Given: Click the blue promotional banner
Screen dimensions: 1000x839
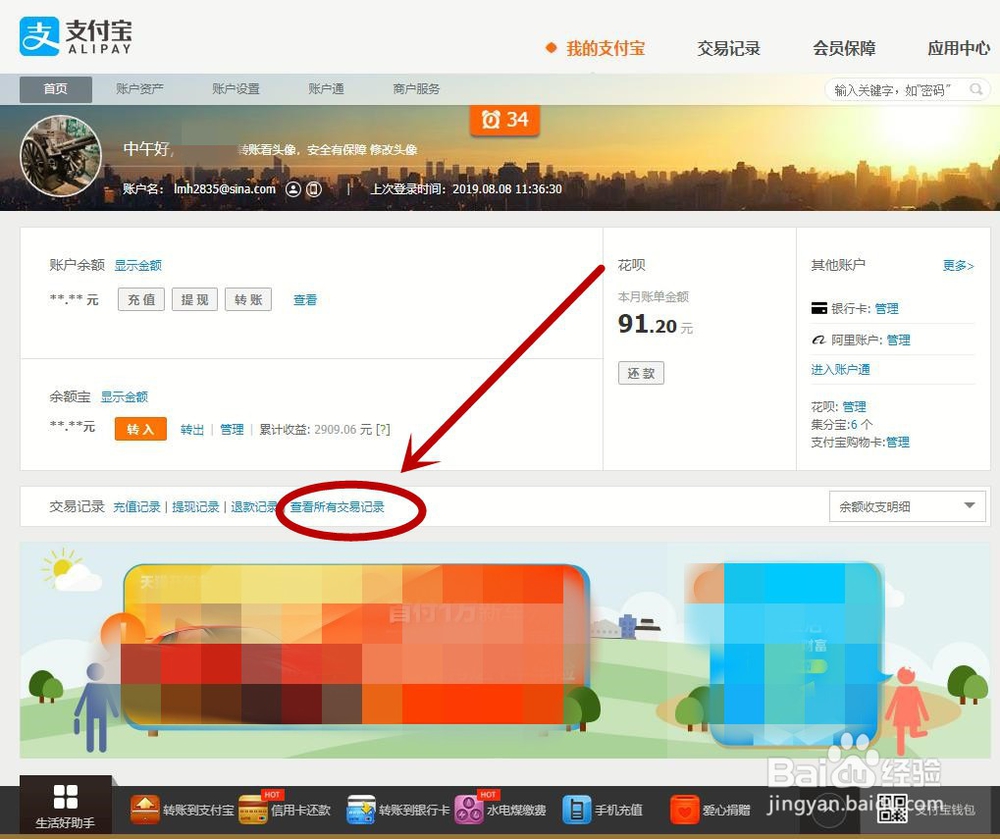Looking at the screenshot, I should [795, 653].
